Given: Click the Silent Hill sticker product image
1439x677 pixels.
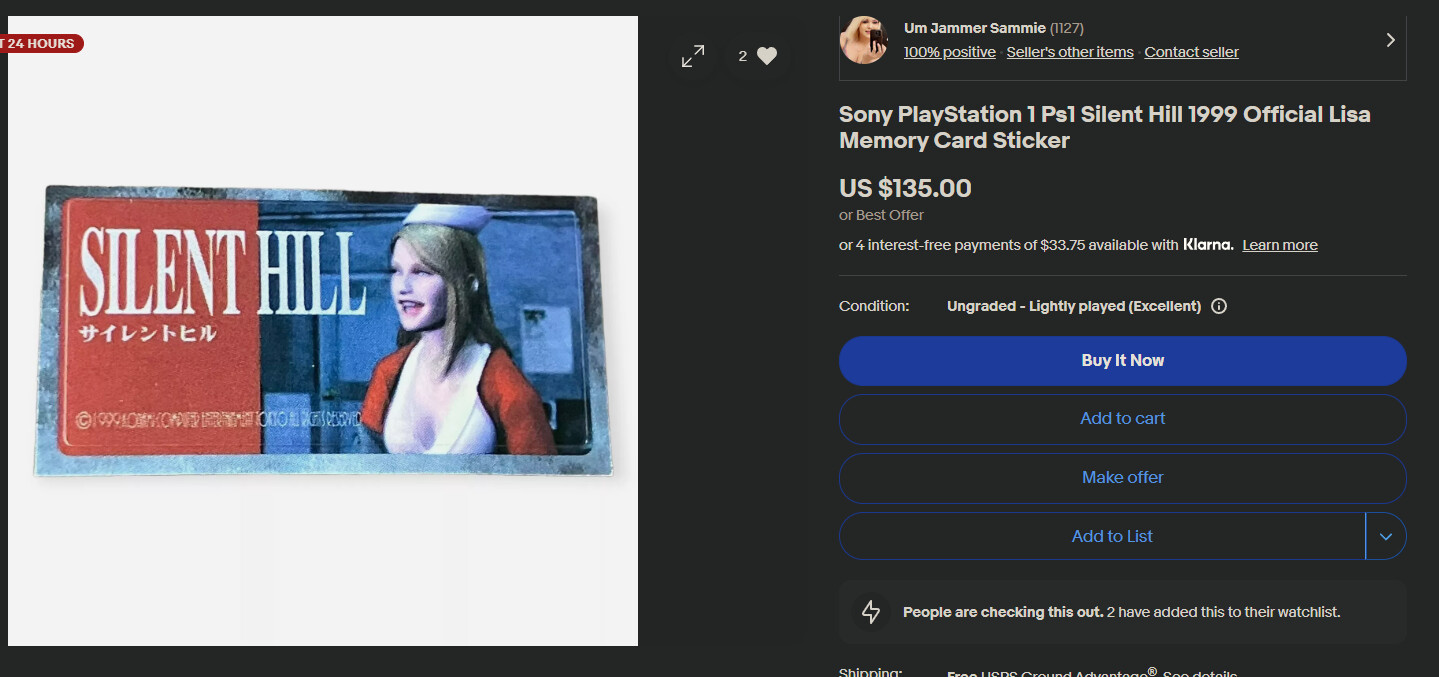Looking at the screenshot, I should (x=323, y=330).
